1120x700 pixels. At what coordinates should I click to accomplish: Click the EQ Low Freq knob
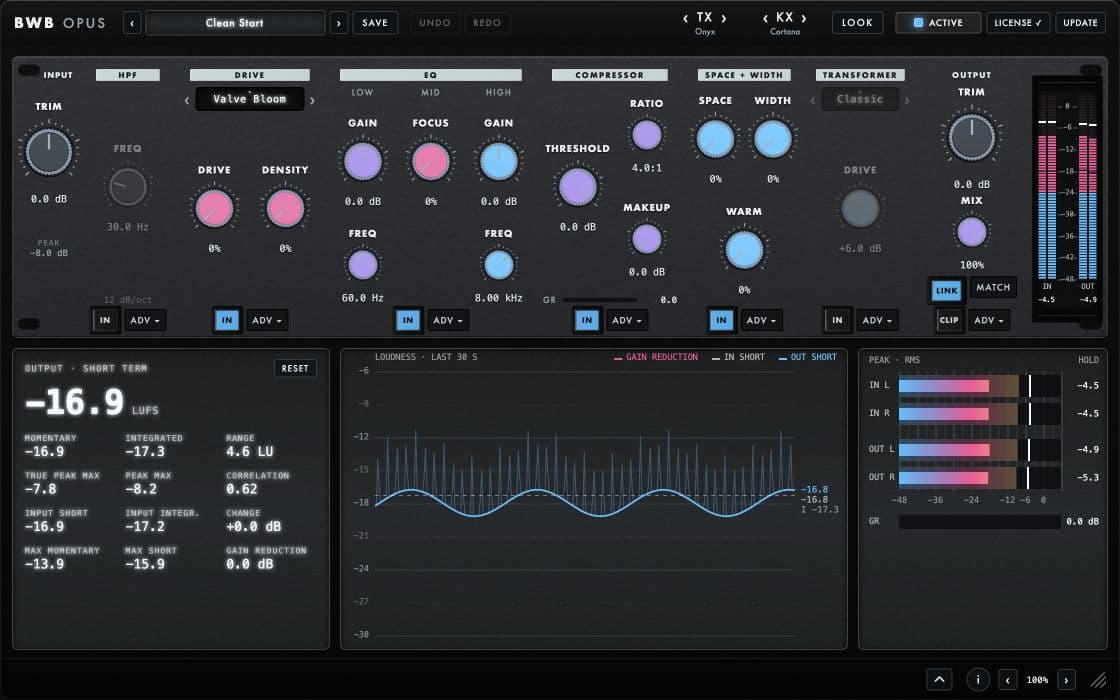[x=363, y=265]
